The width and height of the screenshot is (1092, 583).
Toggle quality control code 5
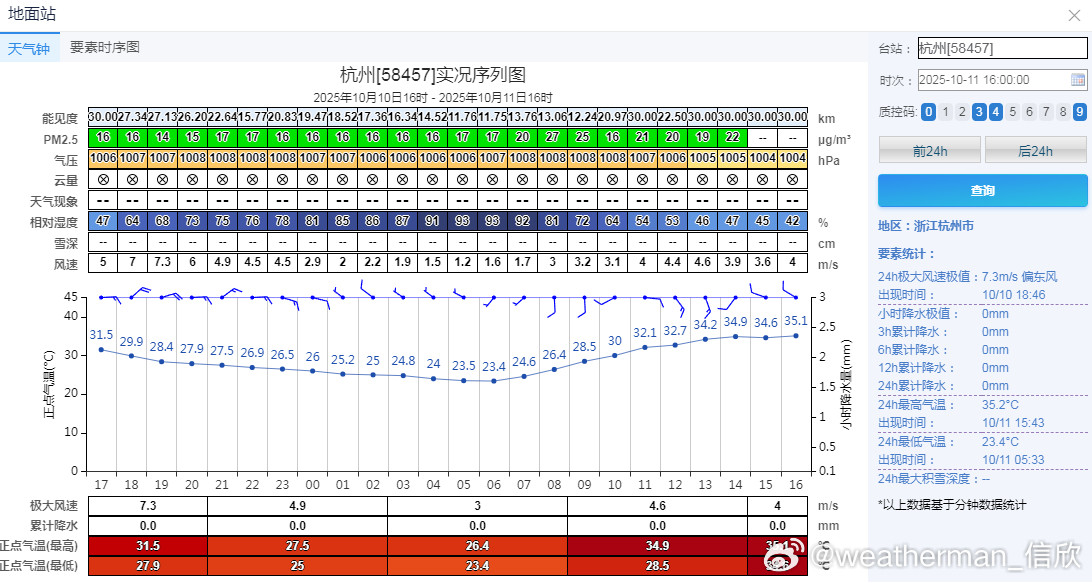click(x=1013, y=111)
